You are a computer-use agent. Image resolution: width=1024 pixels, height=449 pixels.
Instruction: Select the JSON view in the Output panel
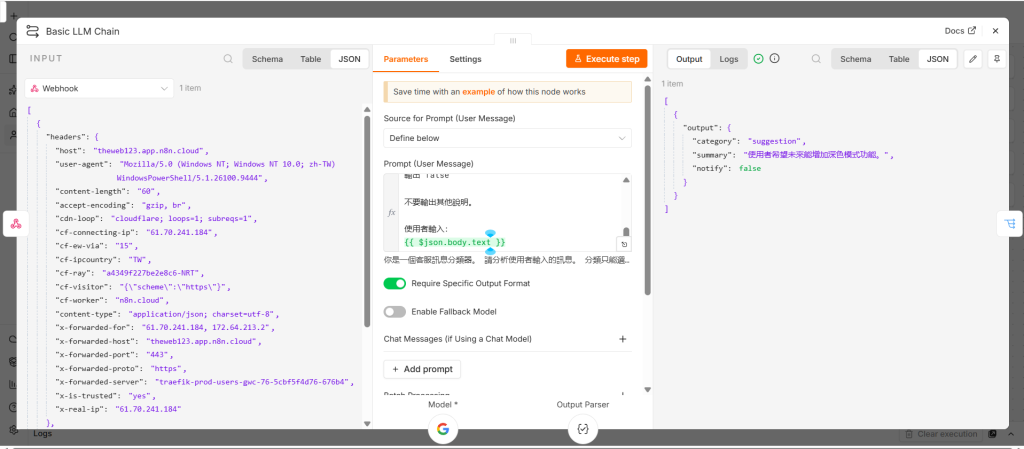click(x=938, y=59)
